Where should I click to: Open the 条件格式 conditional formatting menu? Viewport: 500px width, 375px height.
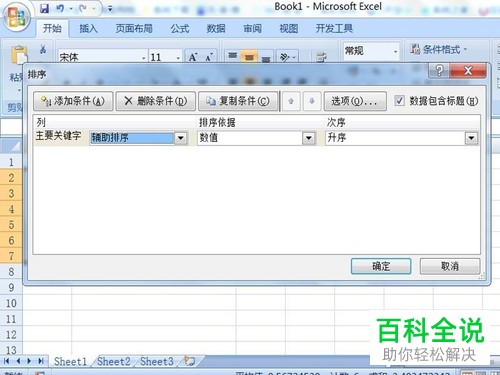point(438,50)
